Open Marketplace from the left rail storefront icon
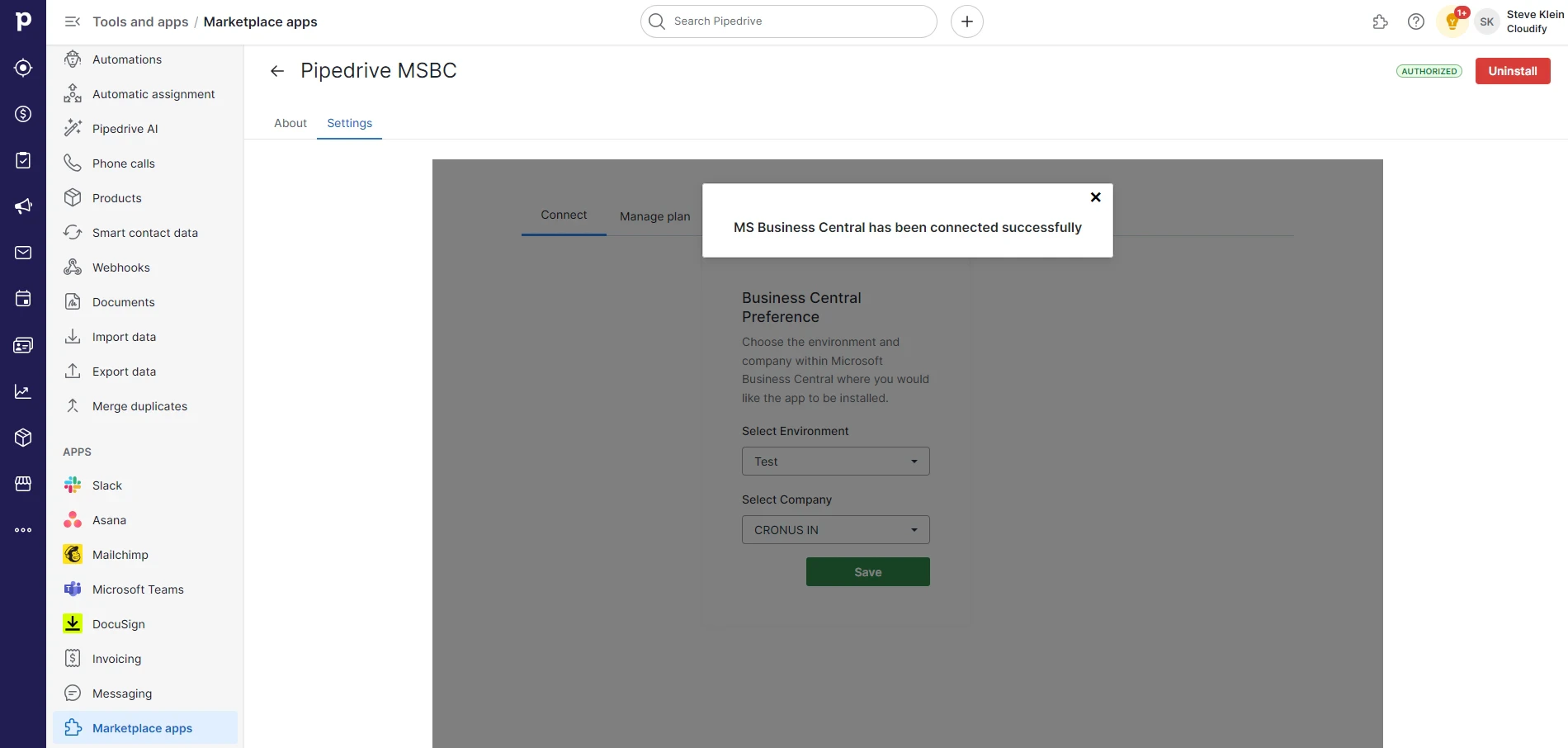Screen dimensions: 1568x748 coord(23,484)
